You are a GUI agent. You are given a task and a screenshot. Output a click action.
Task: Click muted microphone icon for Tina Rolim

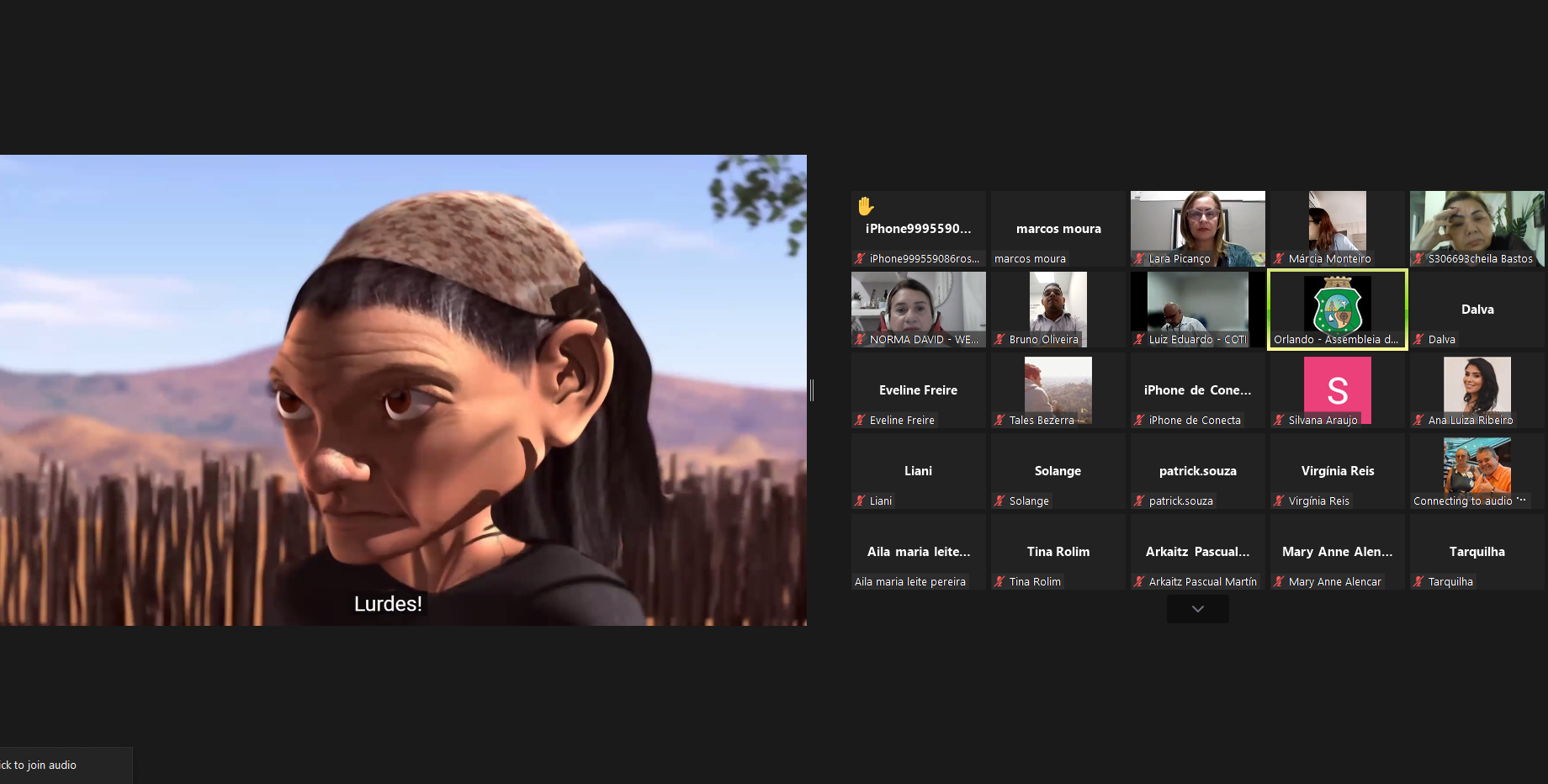(x=999, y=582)
